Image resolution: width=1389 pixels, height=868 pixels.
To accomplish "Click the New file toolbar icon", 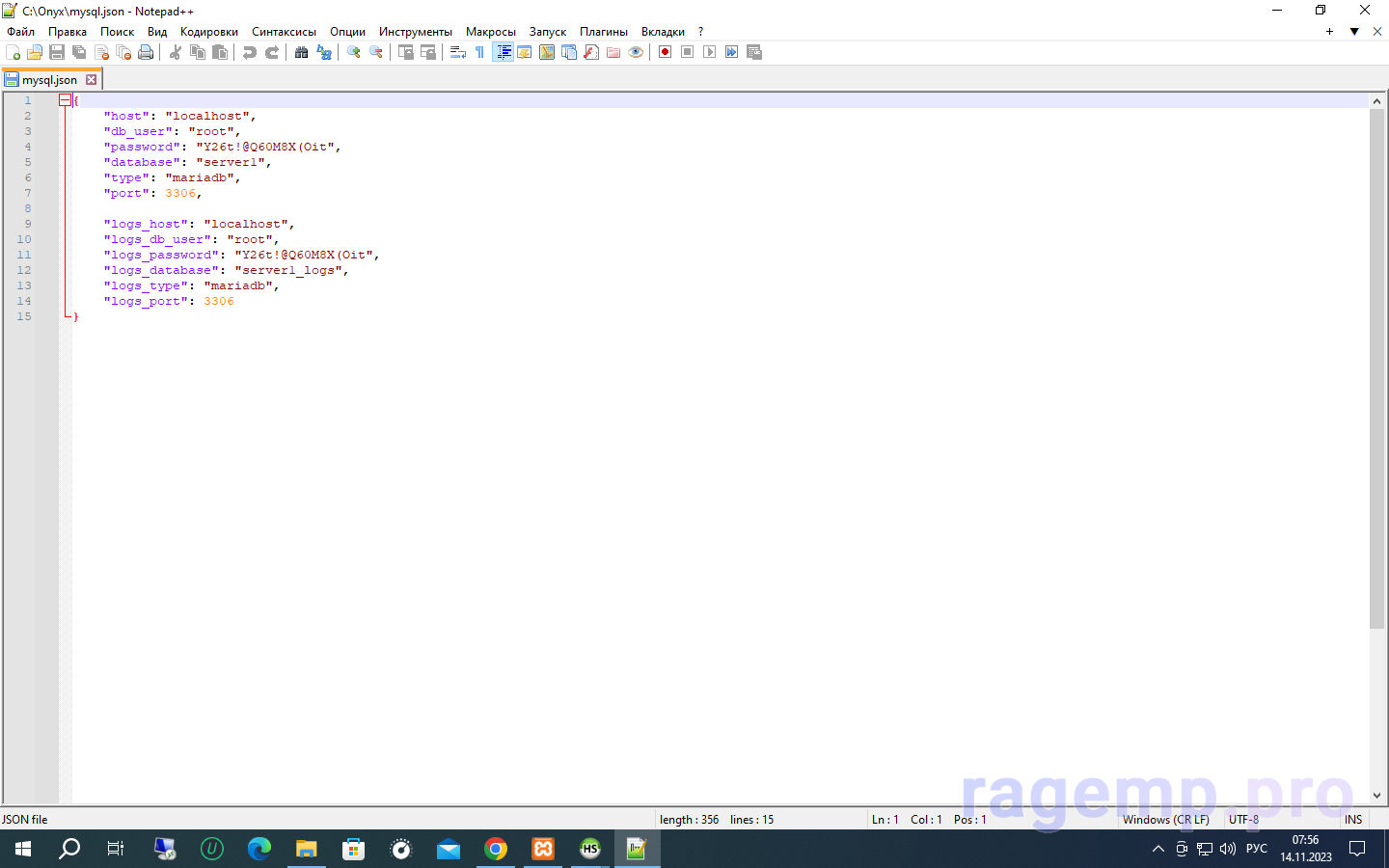I will [x=14, y=52].
